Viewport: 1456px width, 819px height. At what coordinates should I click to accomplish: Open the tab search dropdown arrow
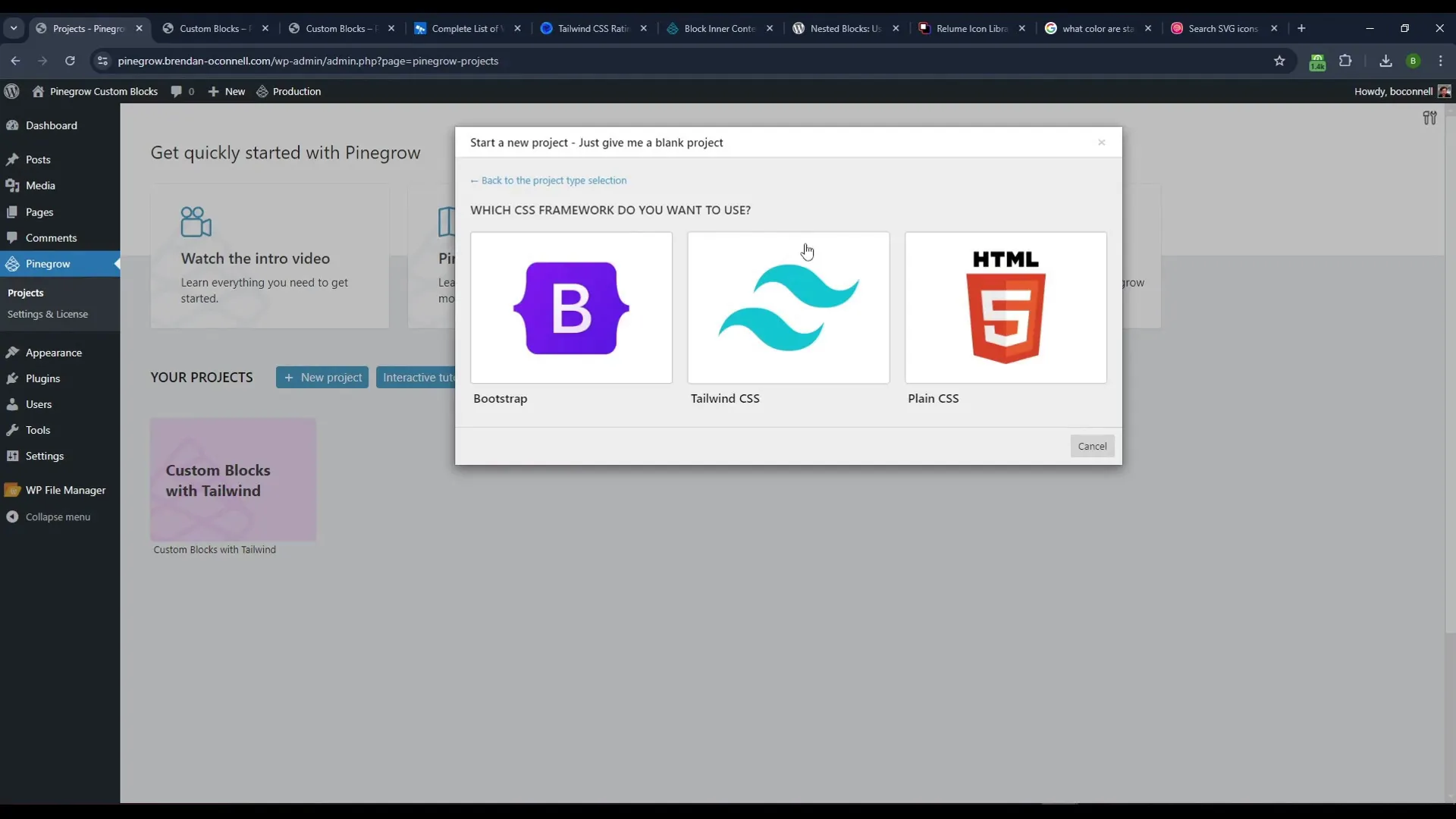pyautogui.click(x=14, y=28)
